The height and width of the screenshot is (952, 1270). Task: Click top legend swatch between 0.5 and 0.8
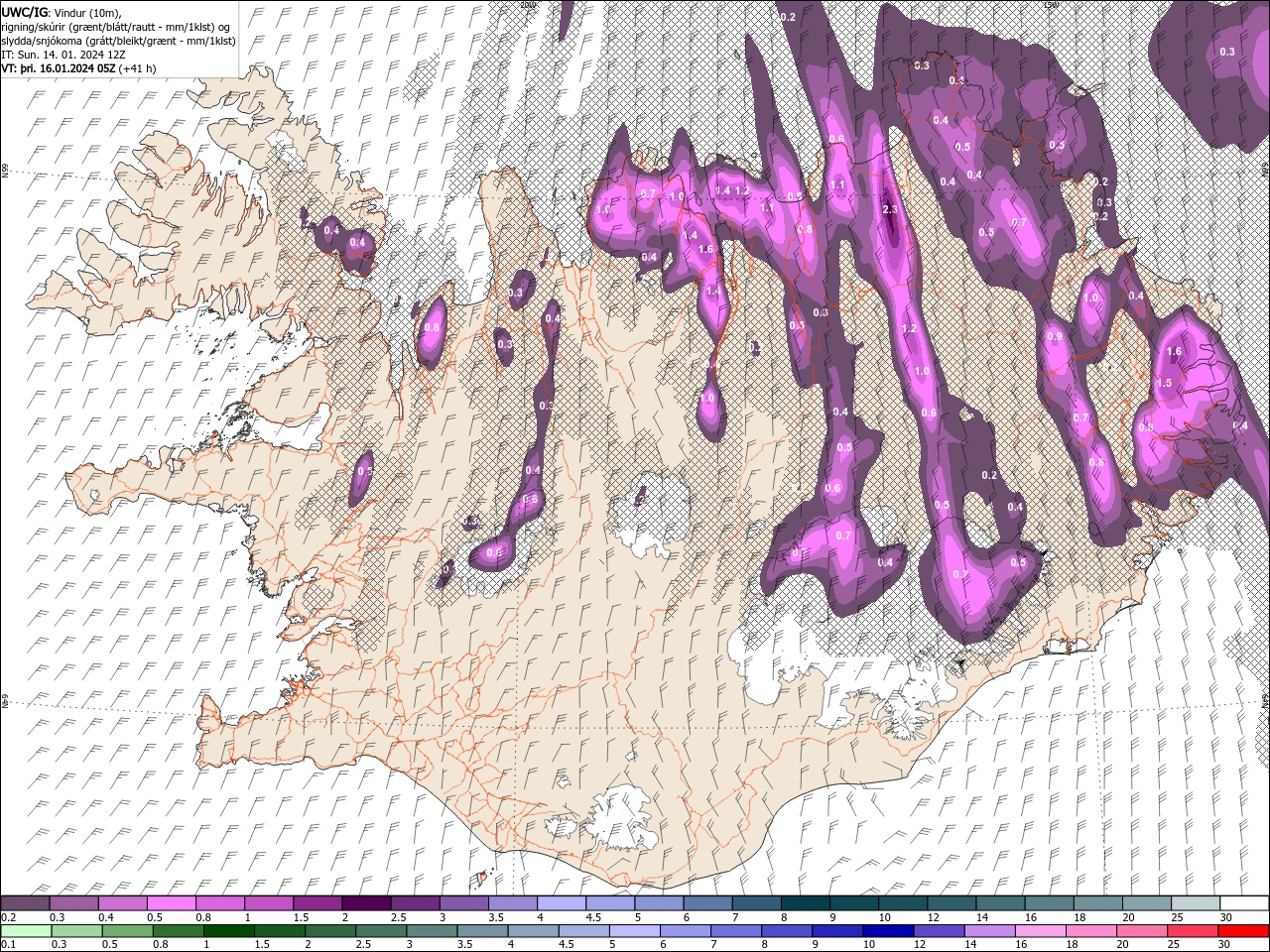point(172,903)
